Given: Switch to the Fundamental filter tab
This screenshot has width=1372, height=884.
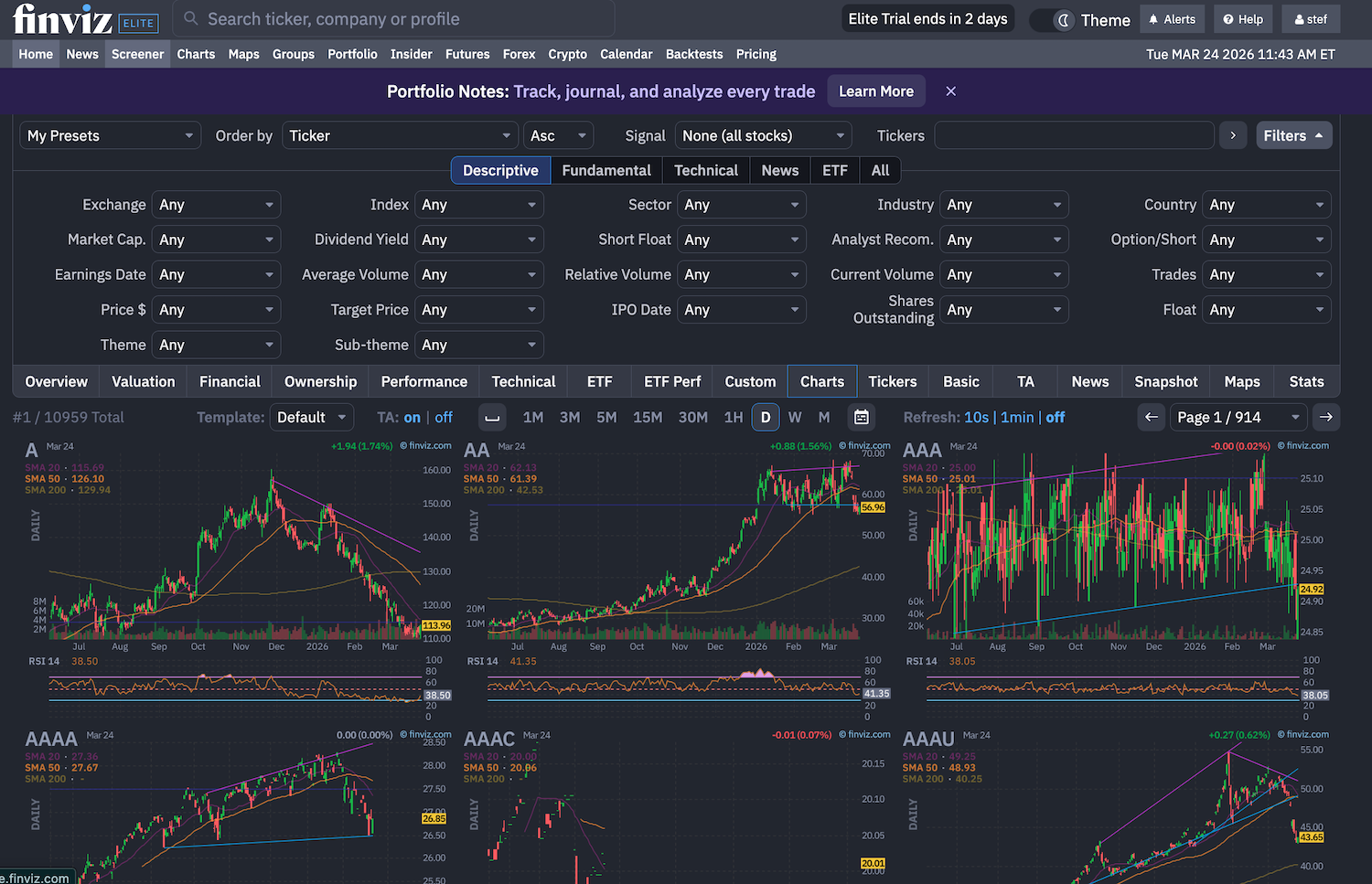Looking at the screenshot, I should tap(606, 171).
